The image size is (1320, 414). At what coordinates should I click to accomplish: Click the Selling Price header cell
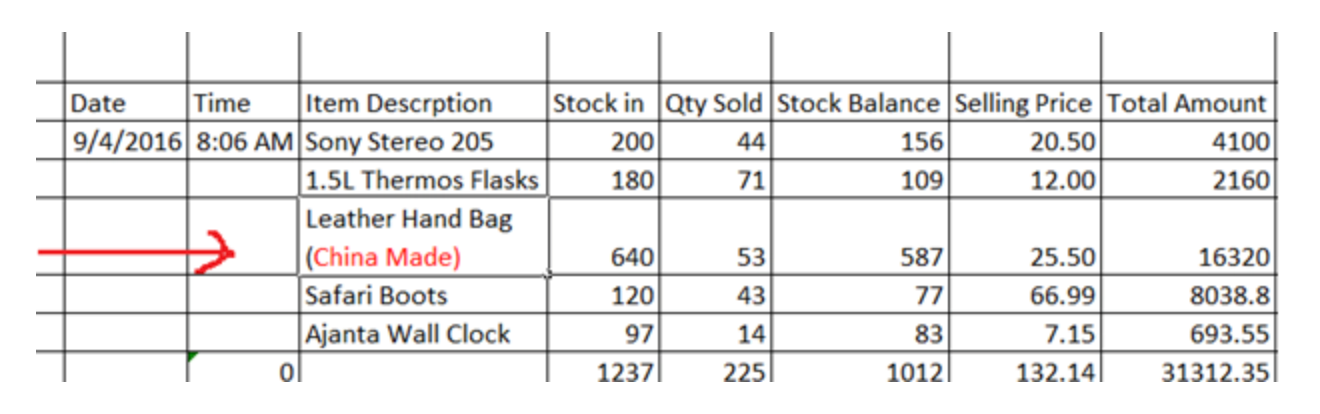point(1024,103)
